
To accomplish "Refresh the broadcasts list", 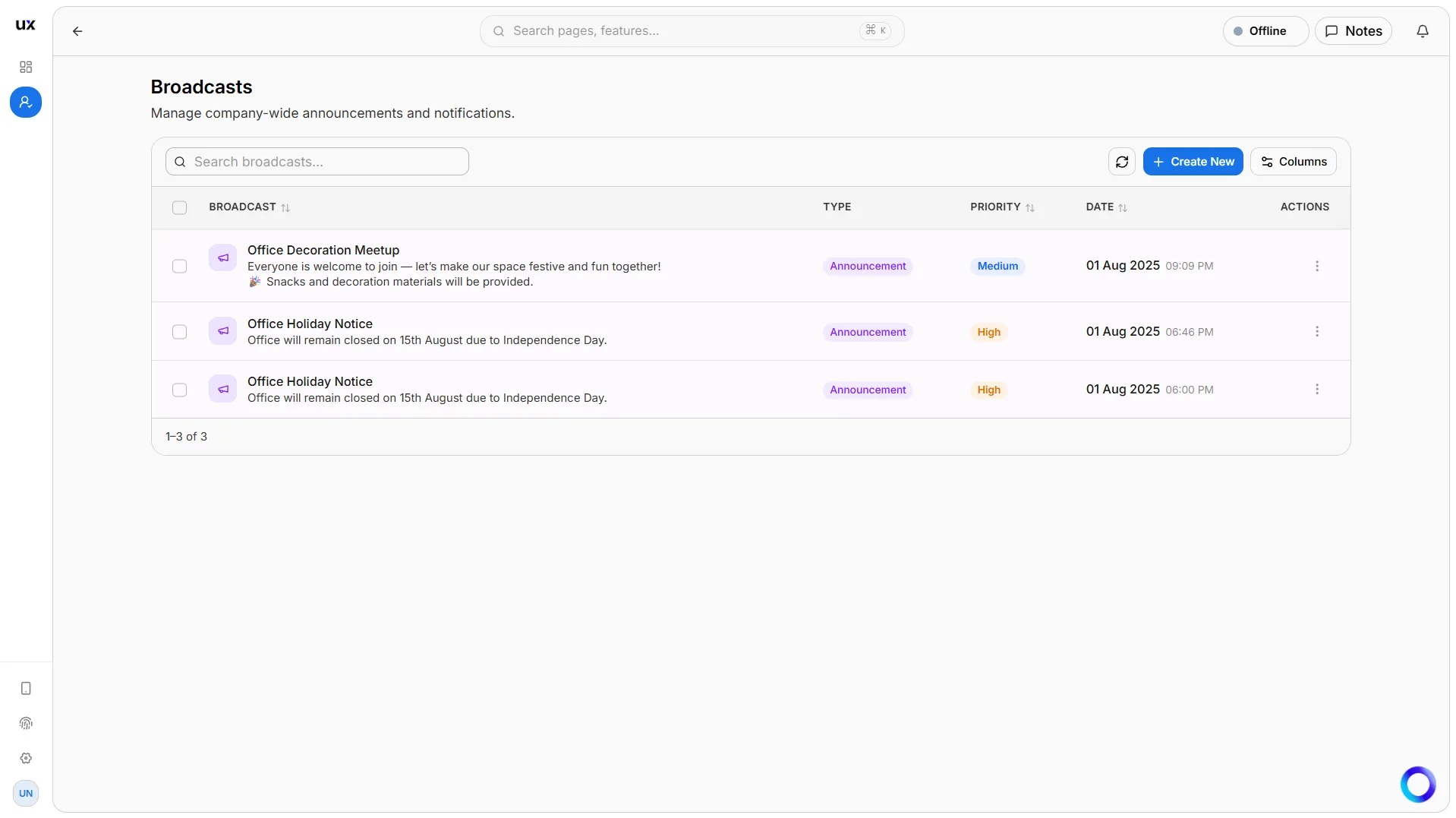I will (x=1122, y=162).
